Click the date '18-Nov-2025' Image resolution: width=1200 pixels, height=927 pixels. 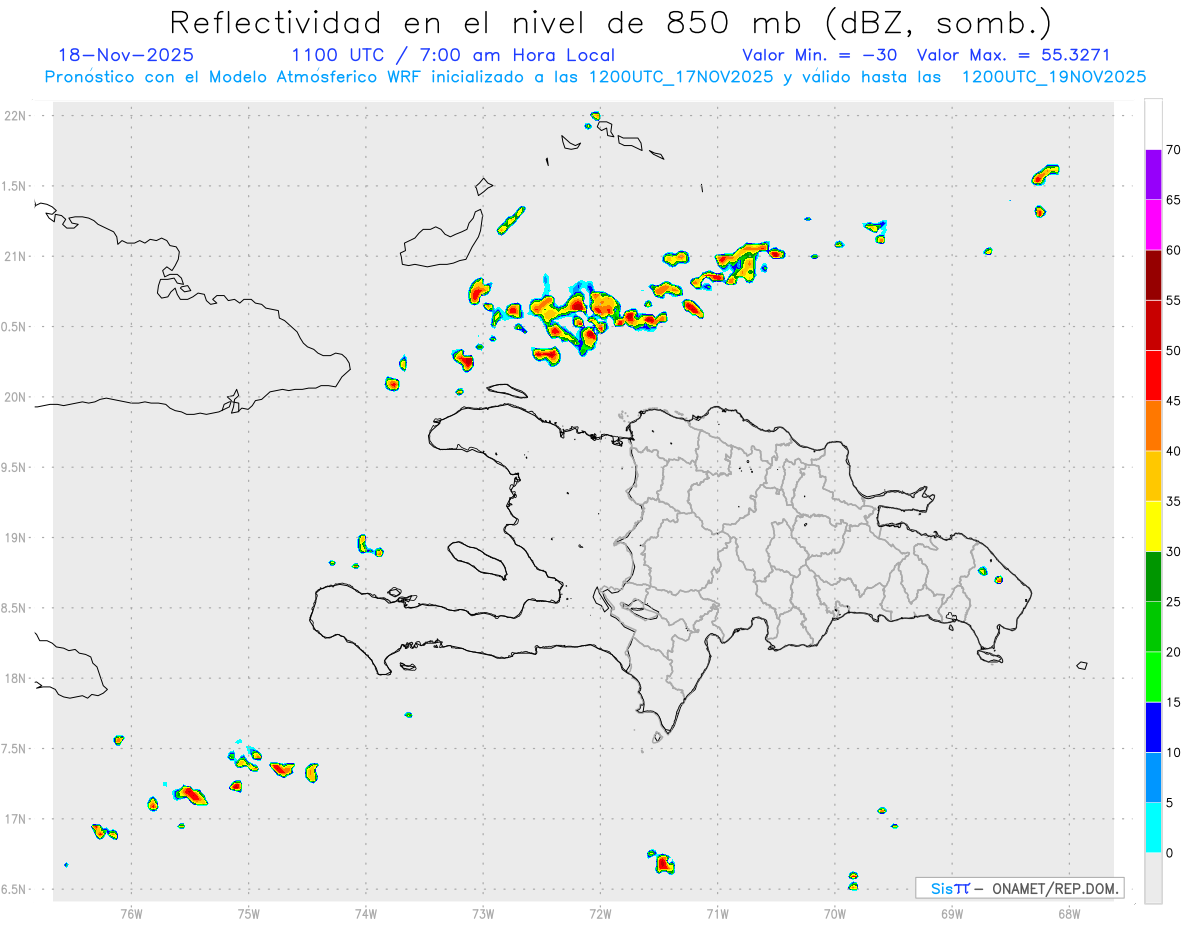[x=126, y=55]
